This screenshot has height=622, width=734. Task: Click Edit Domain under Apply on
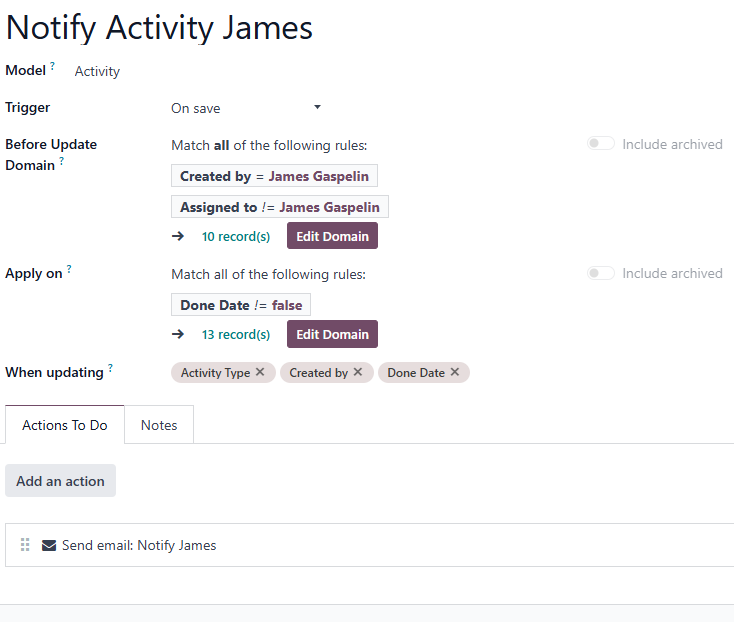(x=332, y=334)
